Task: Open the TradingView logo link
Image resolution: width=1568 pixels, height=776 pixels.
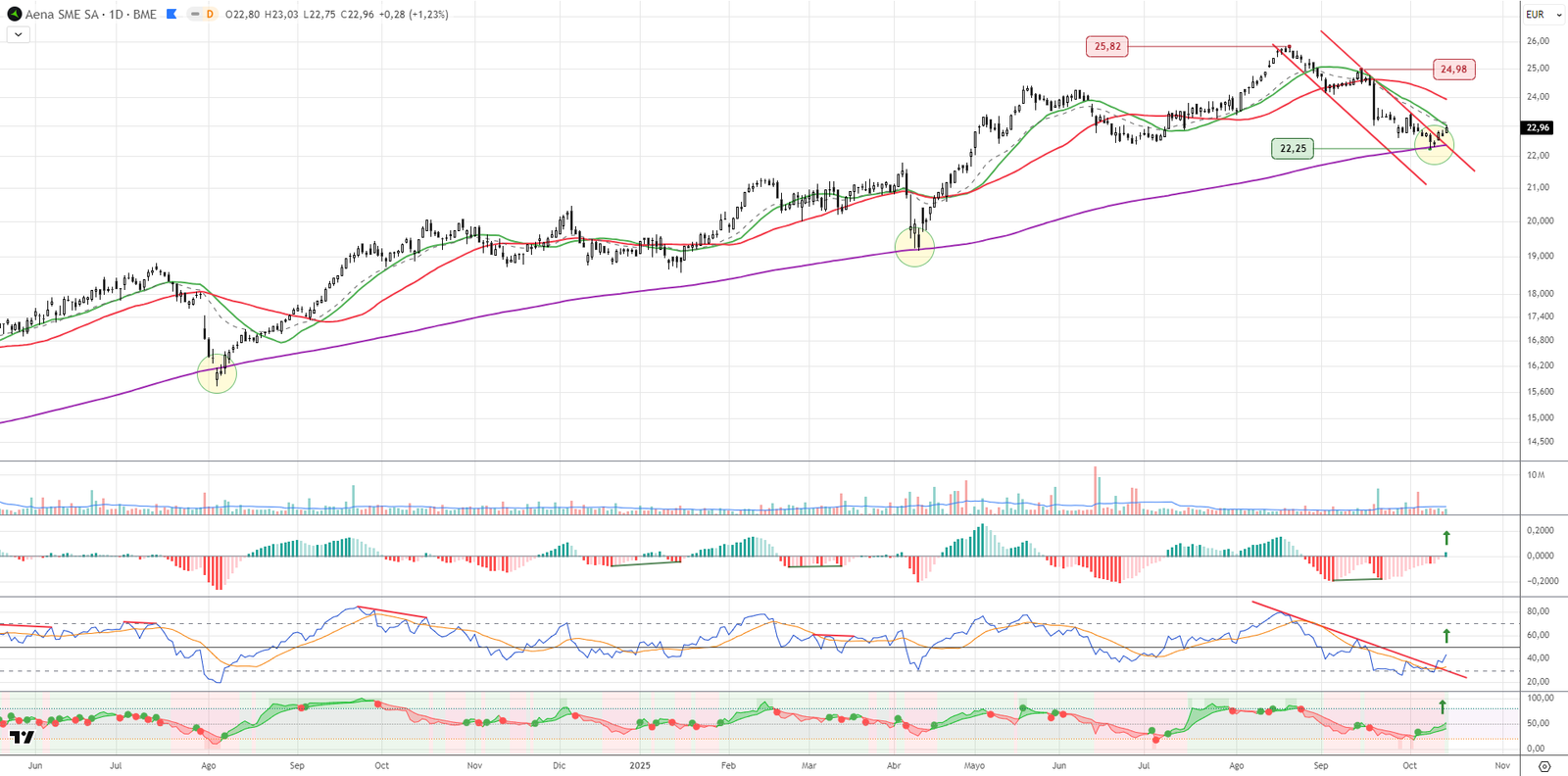Action: [x=22, y=737]
